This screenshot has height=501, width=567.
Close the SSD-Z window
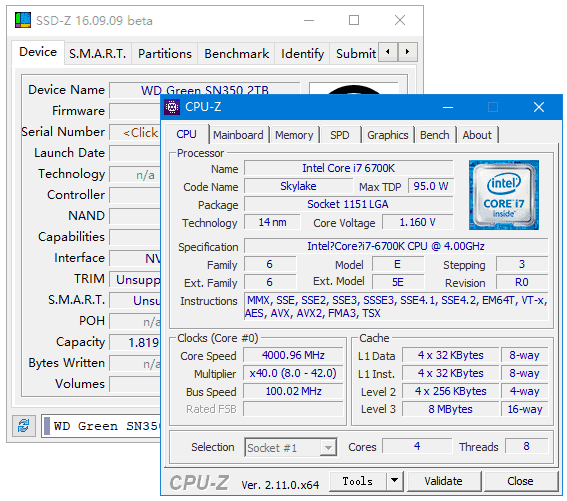pyautogui.click(x=400, y=20)
